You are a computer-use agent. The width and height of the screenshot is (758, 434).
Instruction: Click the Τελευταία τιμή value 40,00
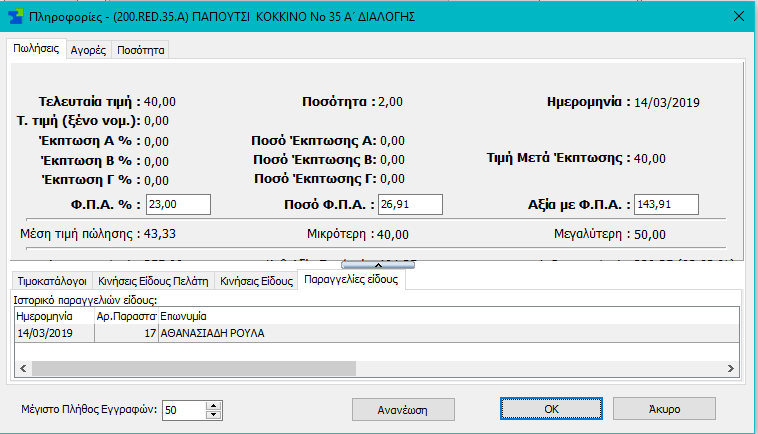160,102
